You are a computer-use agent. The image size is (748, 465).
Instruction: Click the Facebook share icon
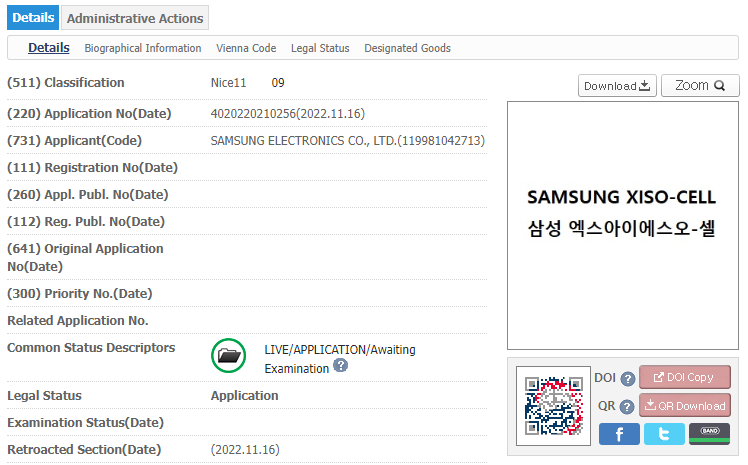pyautogui.click(x=619, y=434)
